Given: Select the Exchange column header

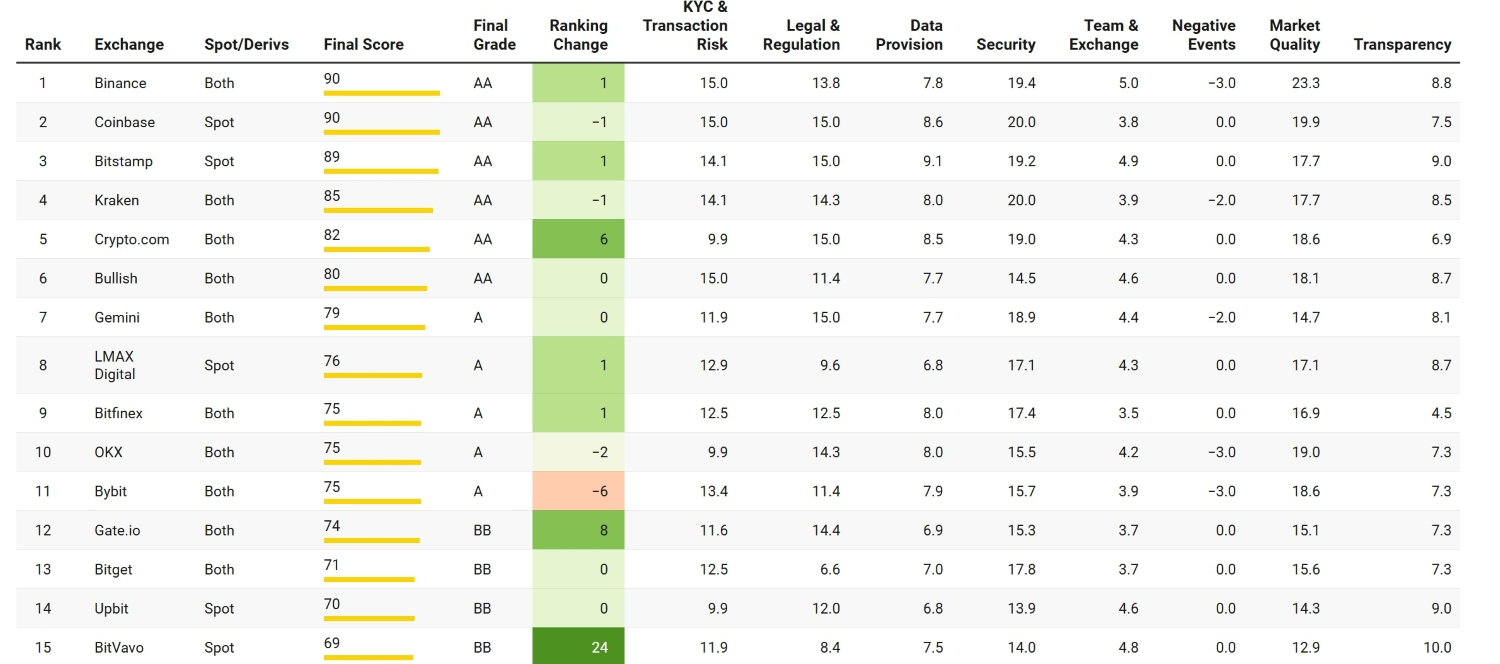Looking at the screenshot, I should (129, 44).
